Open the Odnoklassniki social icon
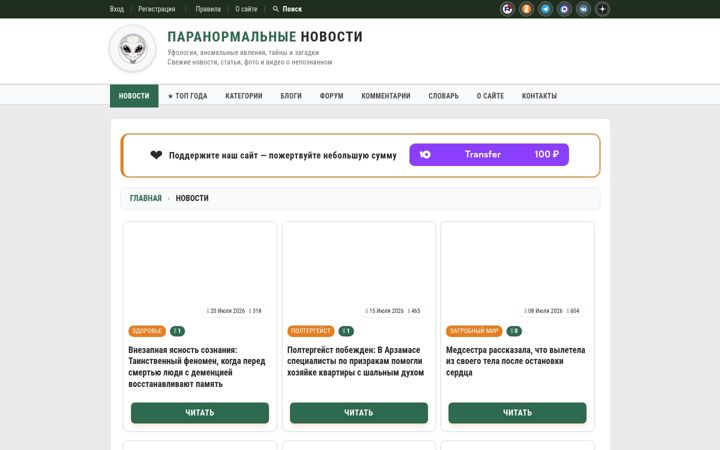Viewport: 720px width, 450px height. [x=526, y=9]
